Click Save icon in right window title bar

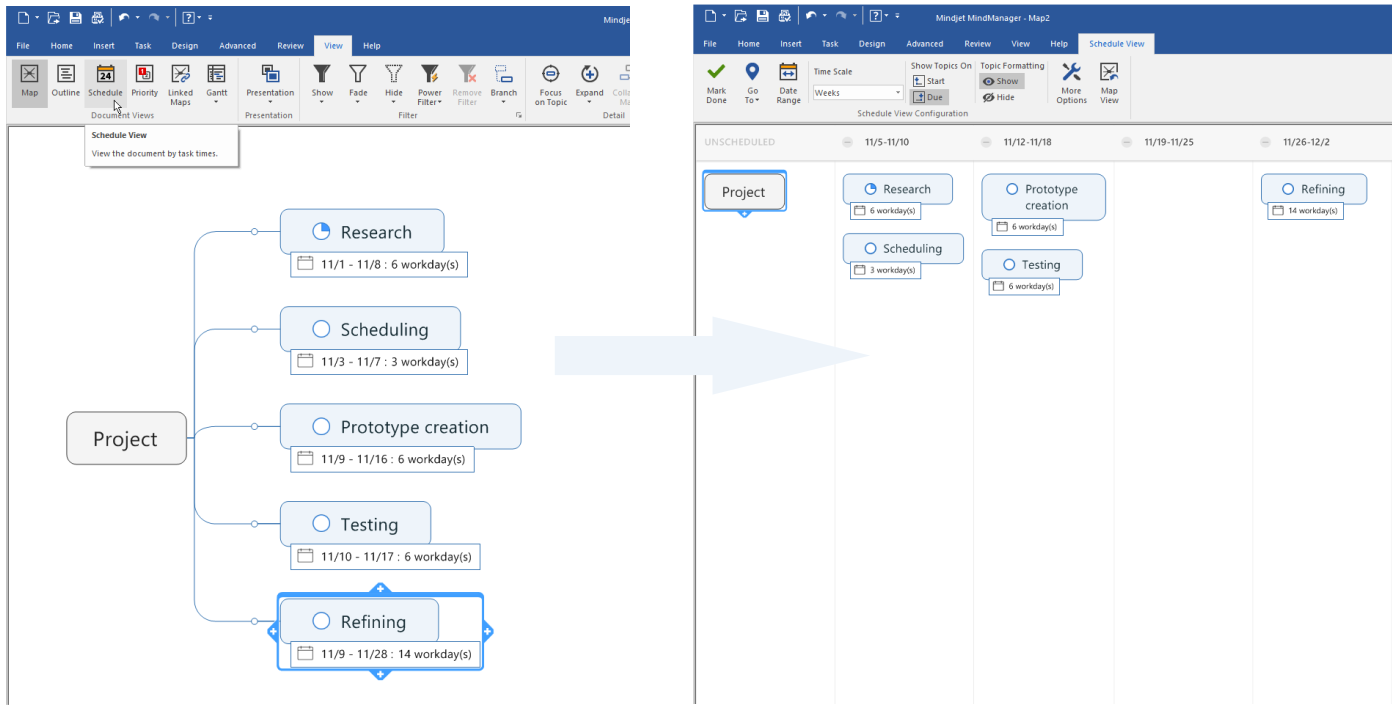tap(762, 15)
